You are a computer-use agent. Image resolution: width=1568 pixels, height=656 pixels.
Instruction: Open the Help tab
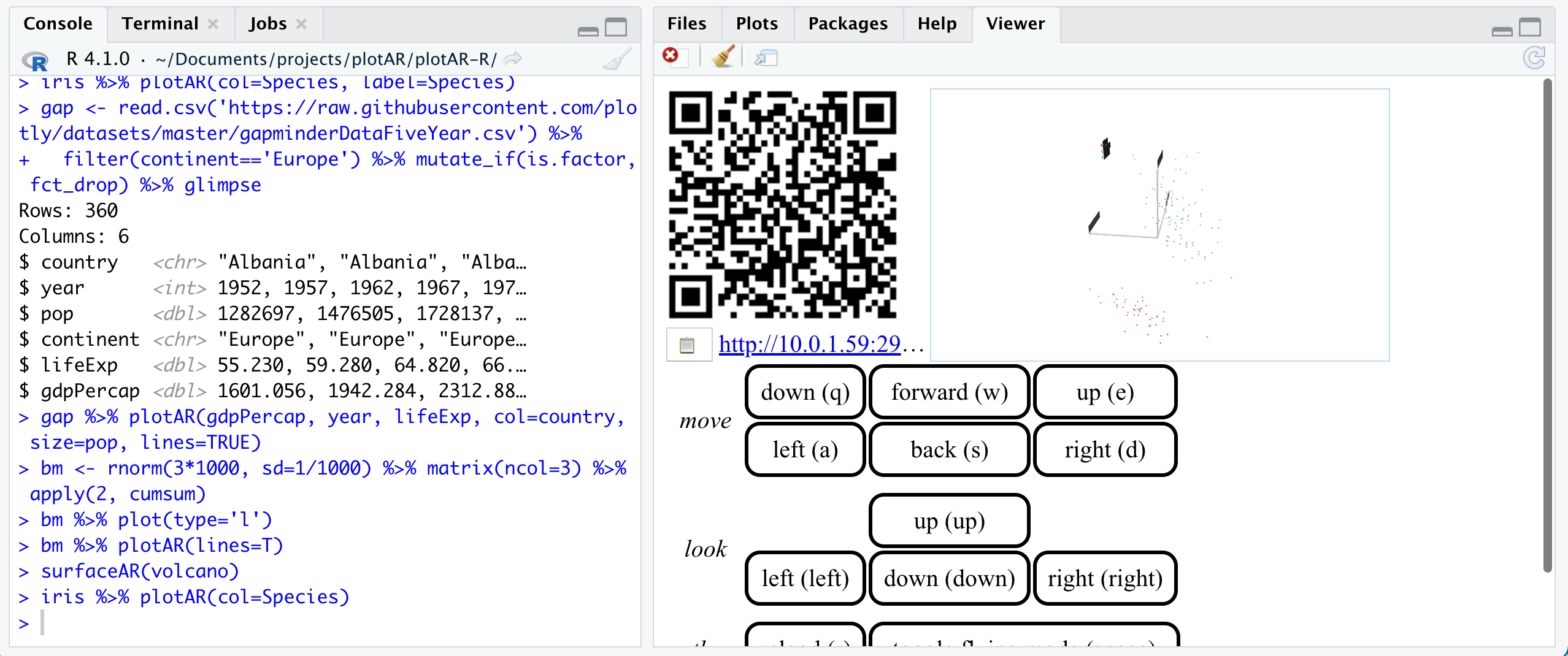(937, 24)
